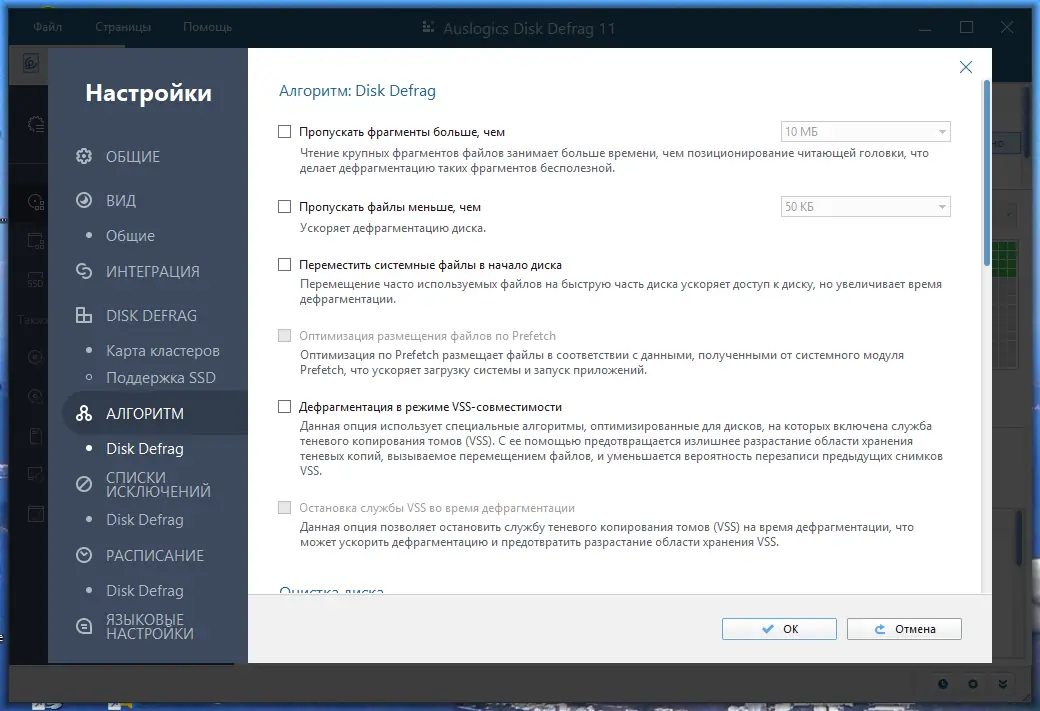
Task: Open the Страницы menu
Action: tap(123, 27)
